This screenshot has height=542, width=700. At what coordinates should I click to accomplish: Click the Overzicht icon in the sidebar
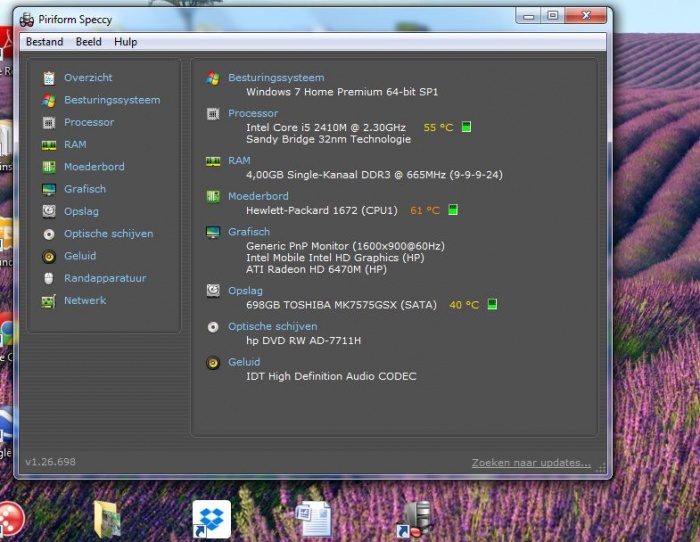pyautogui.click(x=48, y=78)
